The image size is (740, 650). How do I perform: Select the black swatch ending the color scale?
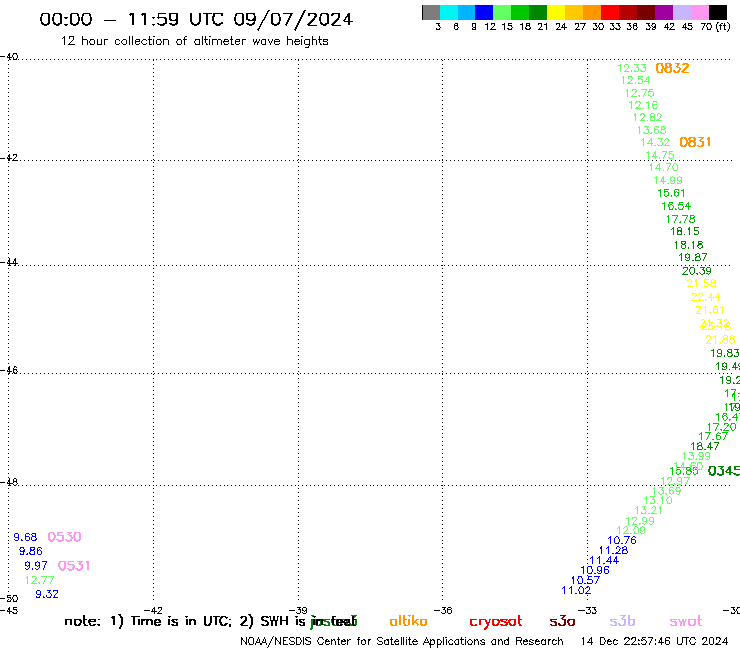(718, 12)
